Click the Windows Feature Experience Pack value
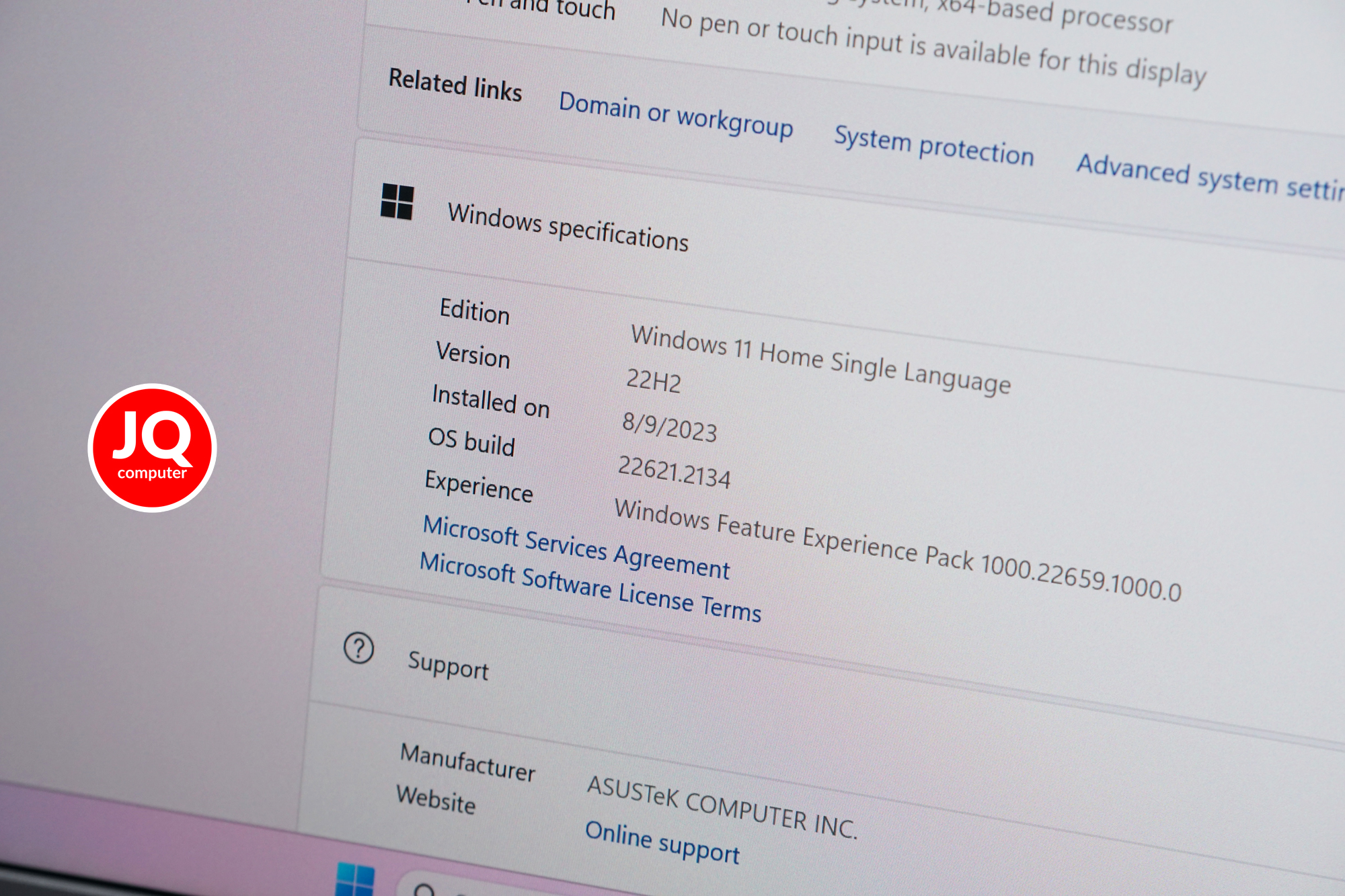 [x=898, y=550]
